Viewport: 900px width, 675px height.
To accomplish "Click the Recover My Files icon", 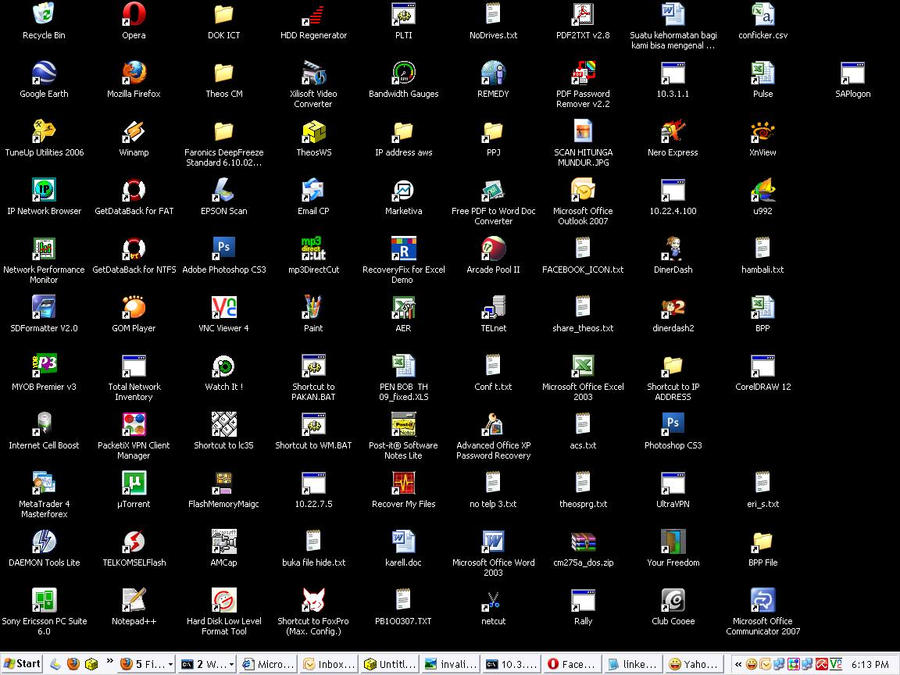I will [404, 483].
